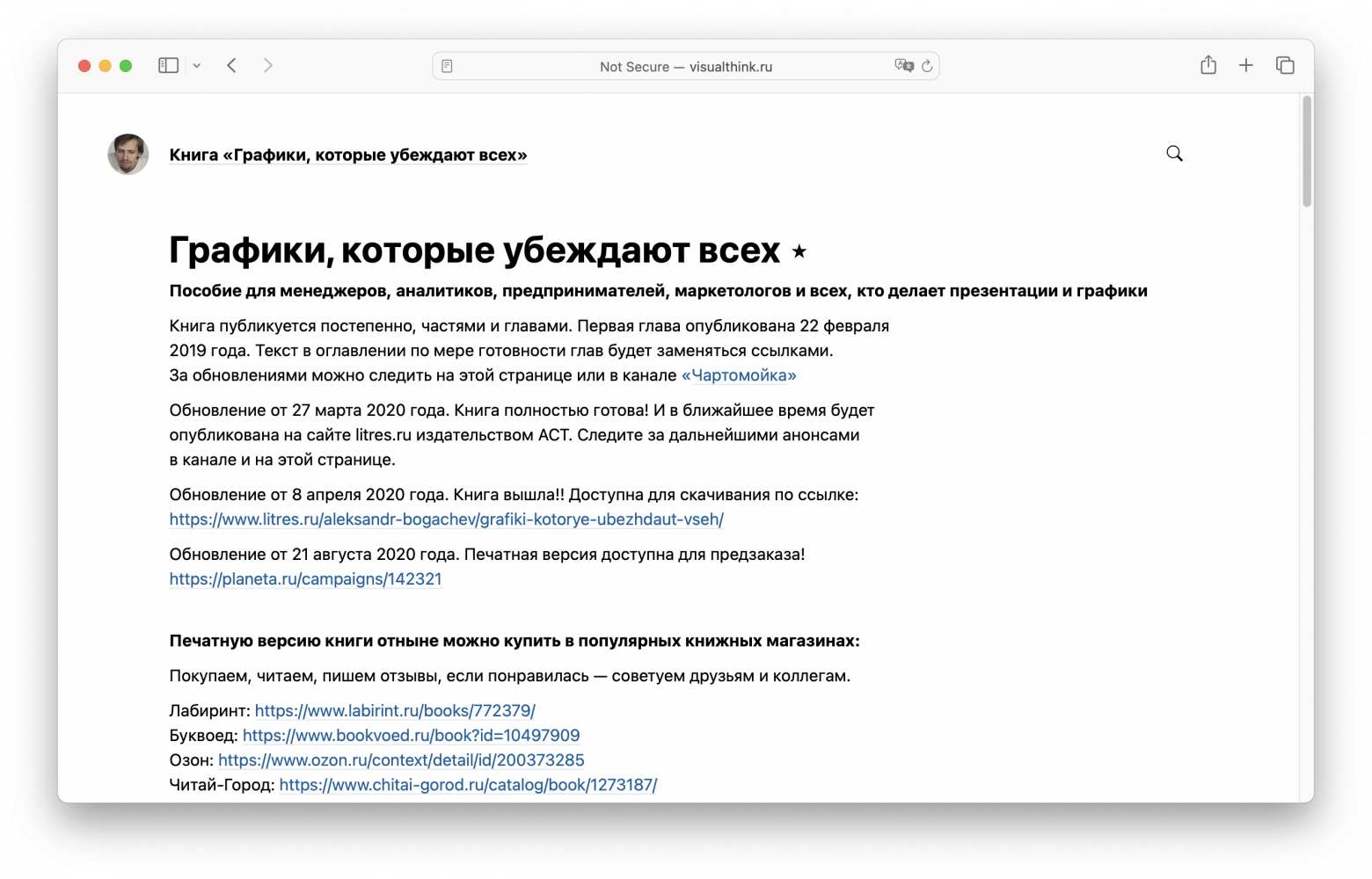This screenshot has height=879, width=1372.
Task: Open a new tab
Action: [1246, 65]
